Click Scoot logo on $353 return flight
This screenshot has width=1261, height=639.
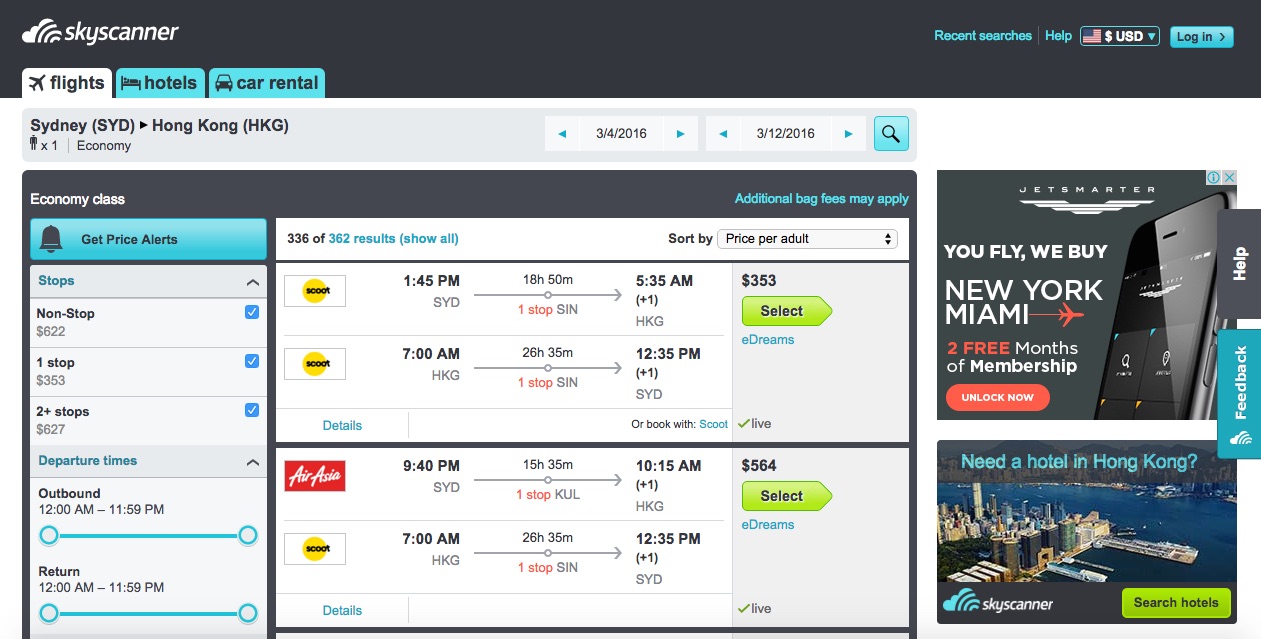[315, 364]
